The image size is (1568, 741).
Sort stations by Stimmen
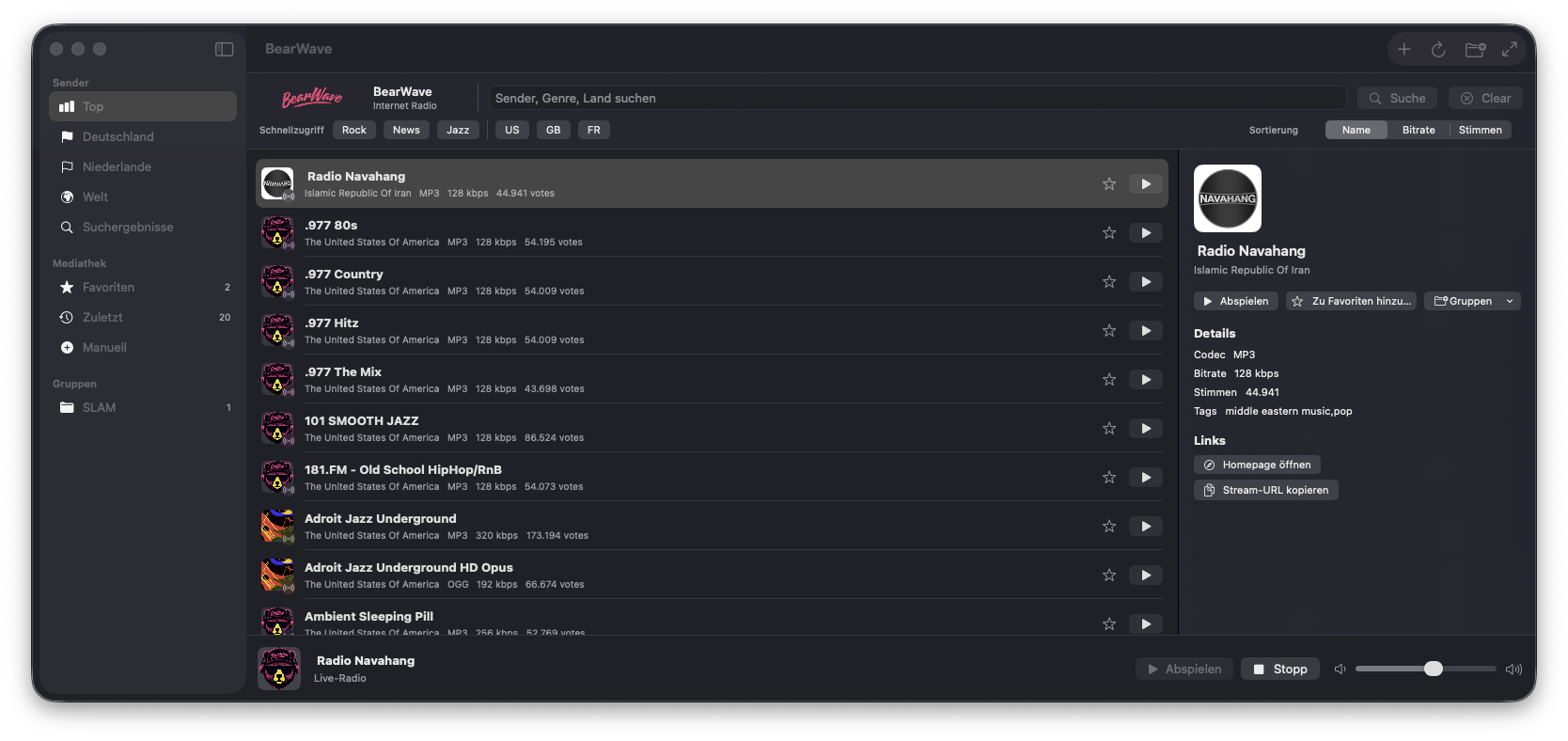[x=1481, y=130]
